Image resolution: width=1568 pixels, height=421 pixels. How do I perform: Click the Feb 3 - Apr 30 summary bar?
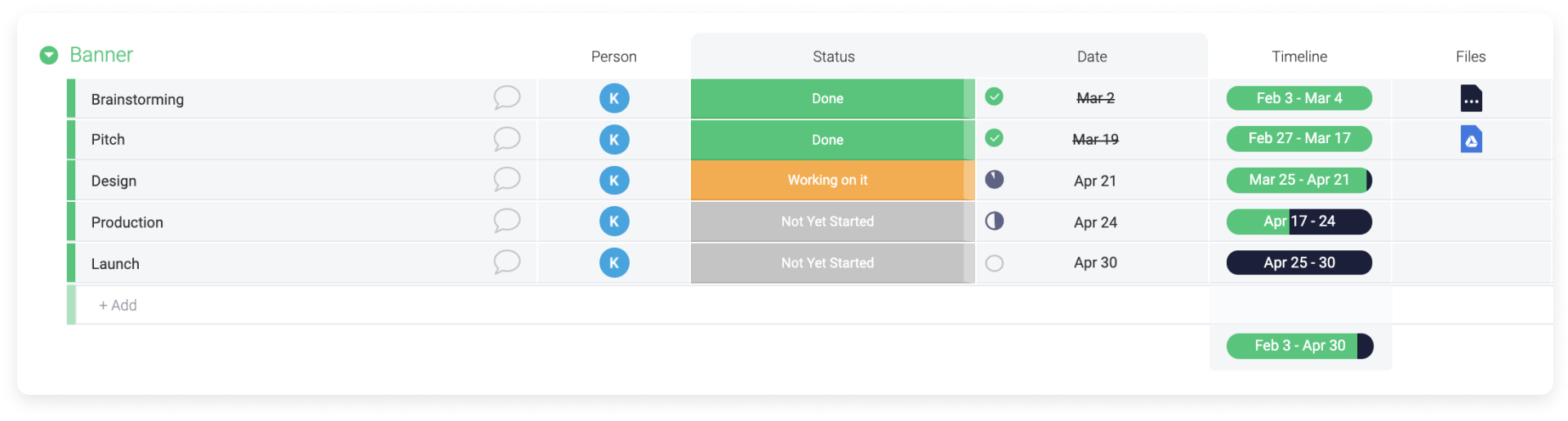point(1299,346)
